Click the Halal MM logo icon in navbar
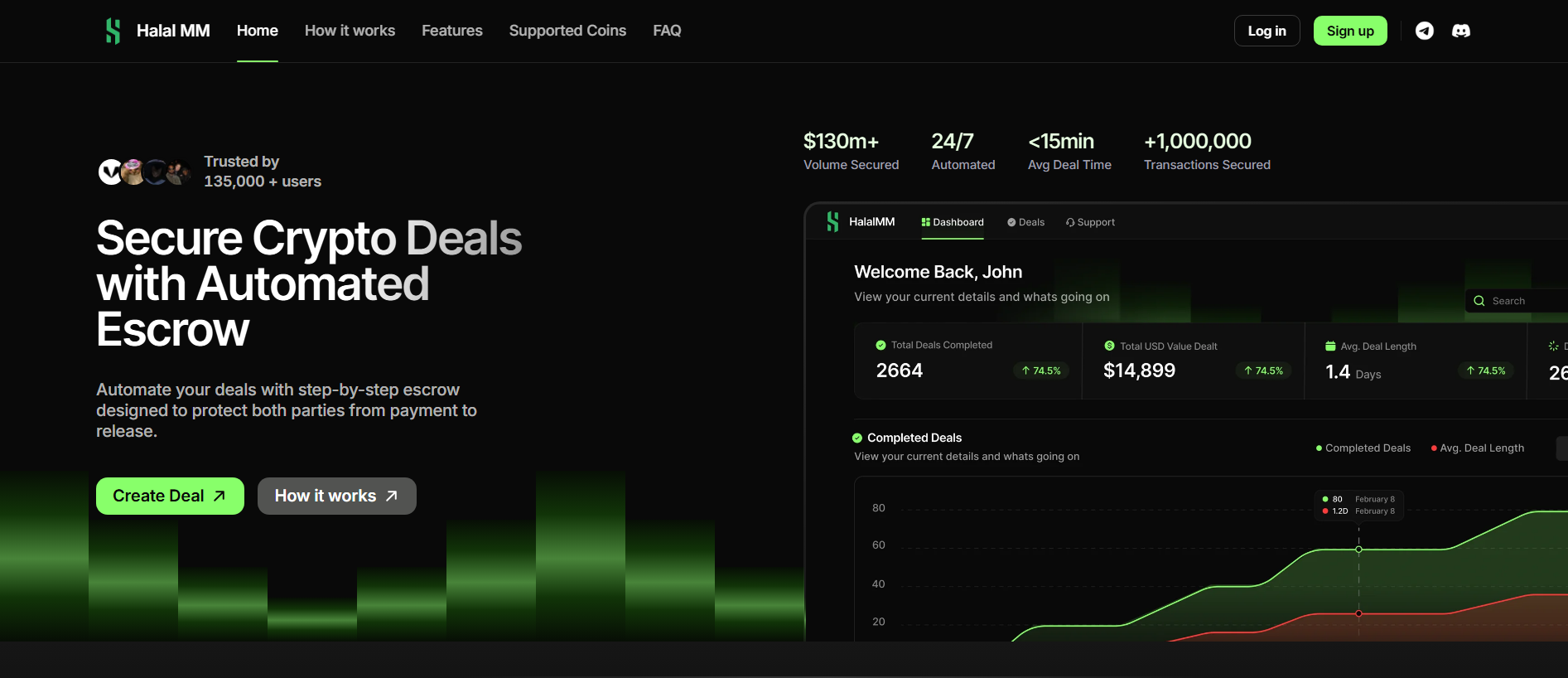 (x=113, y=31)
